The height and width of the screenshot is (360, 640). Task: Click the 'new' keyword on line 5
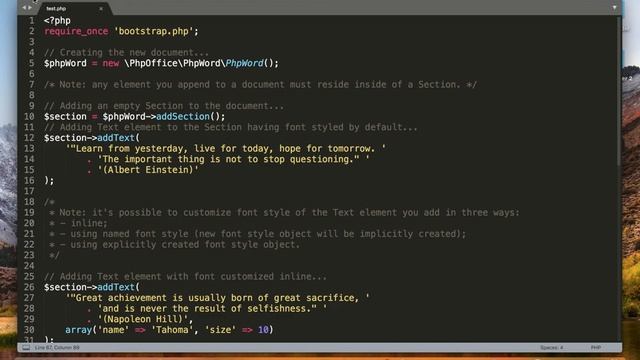coord(111,63)
